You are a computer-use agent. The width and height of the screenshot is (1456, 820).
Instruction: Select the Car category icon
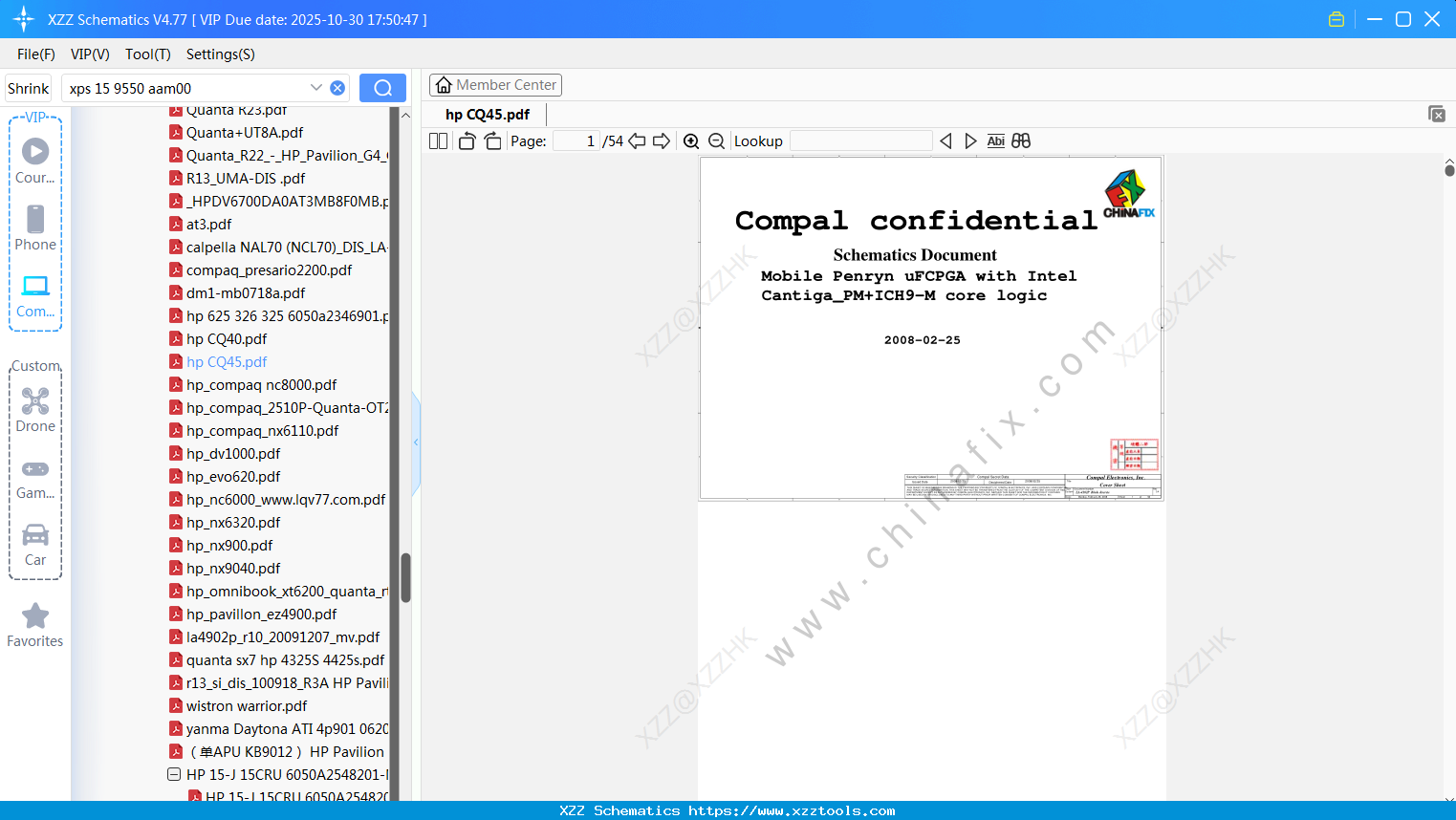point(35,544)
